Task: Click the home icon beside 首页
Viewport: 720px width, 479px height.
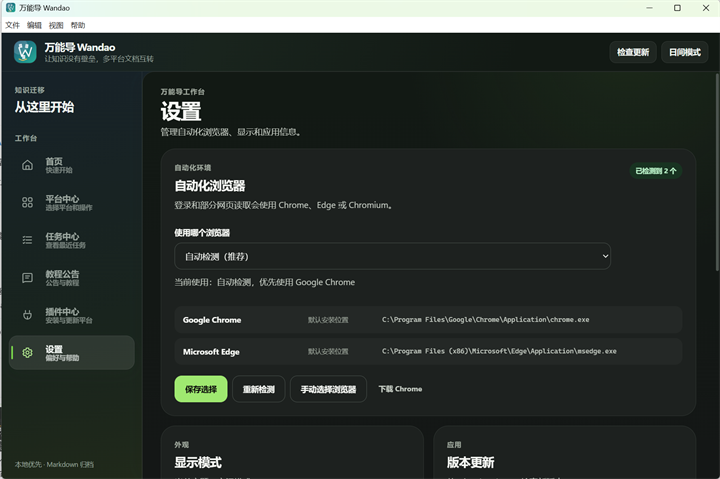Action: [28, 165]
